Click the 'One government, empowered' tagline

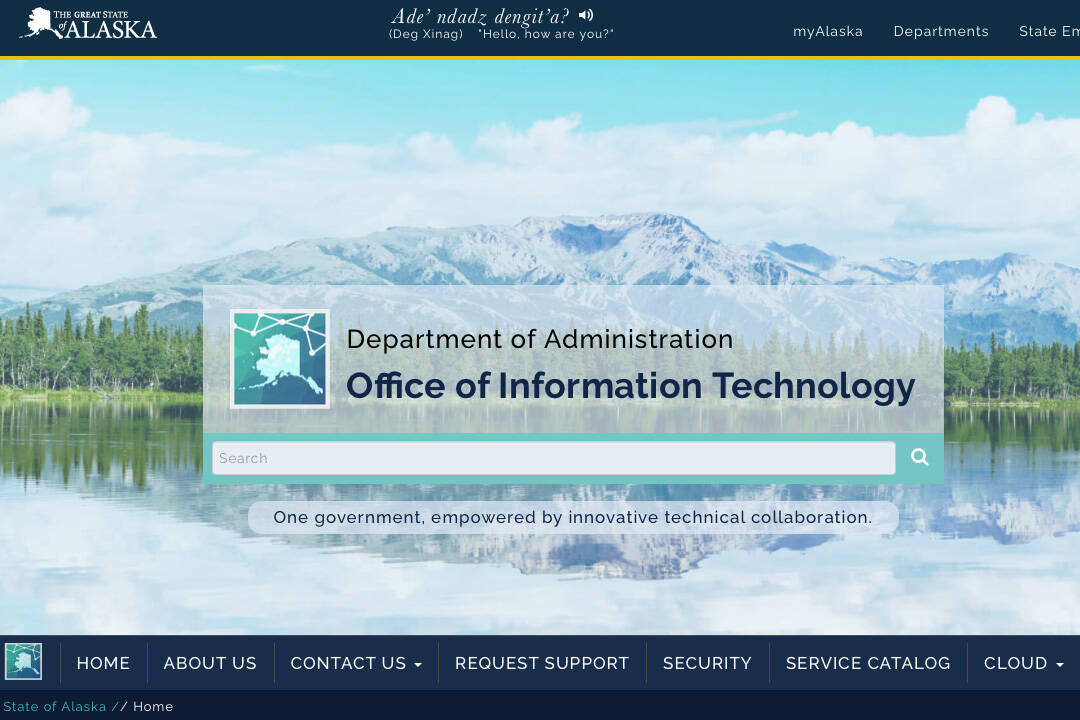(573, 517)
